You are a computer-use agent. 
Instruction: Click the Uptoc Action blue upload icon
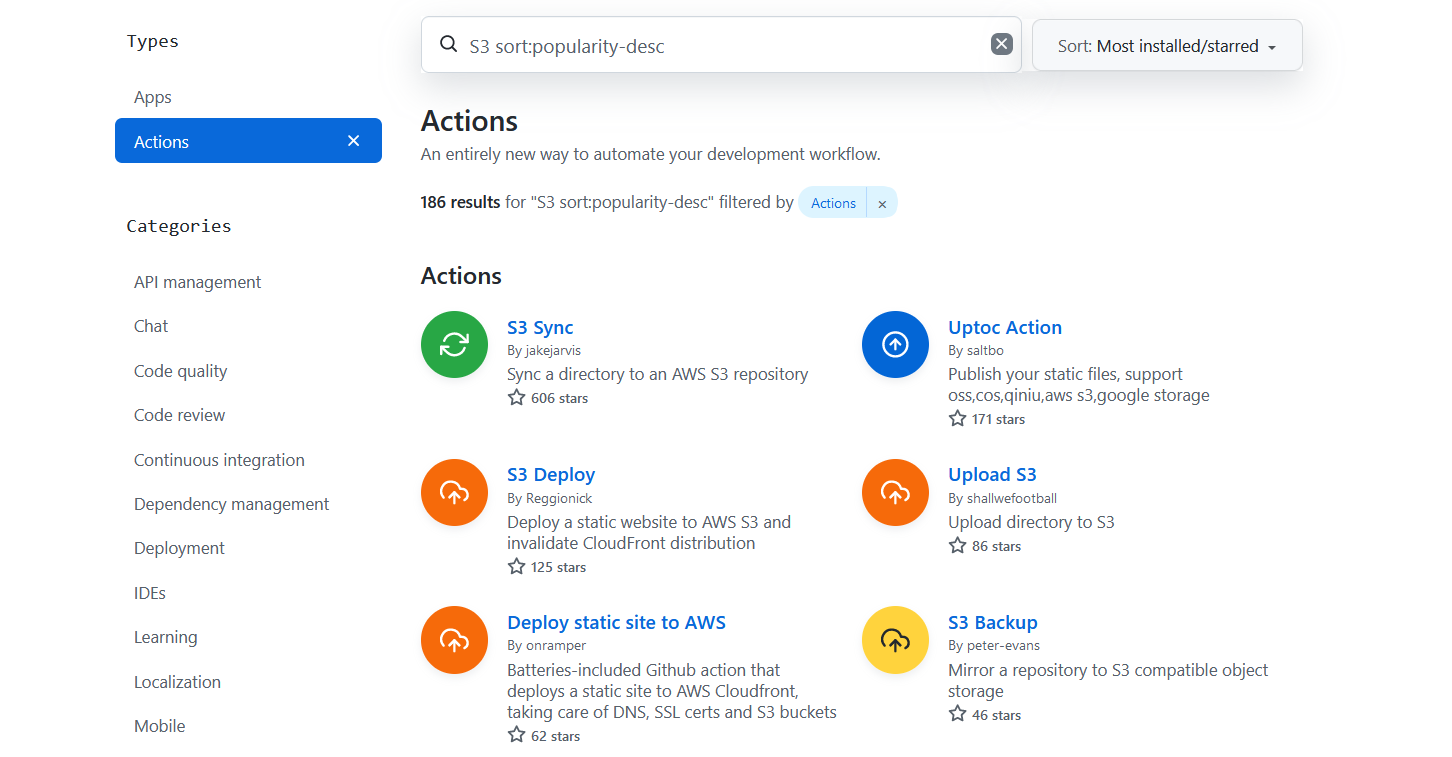(895, 344)
